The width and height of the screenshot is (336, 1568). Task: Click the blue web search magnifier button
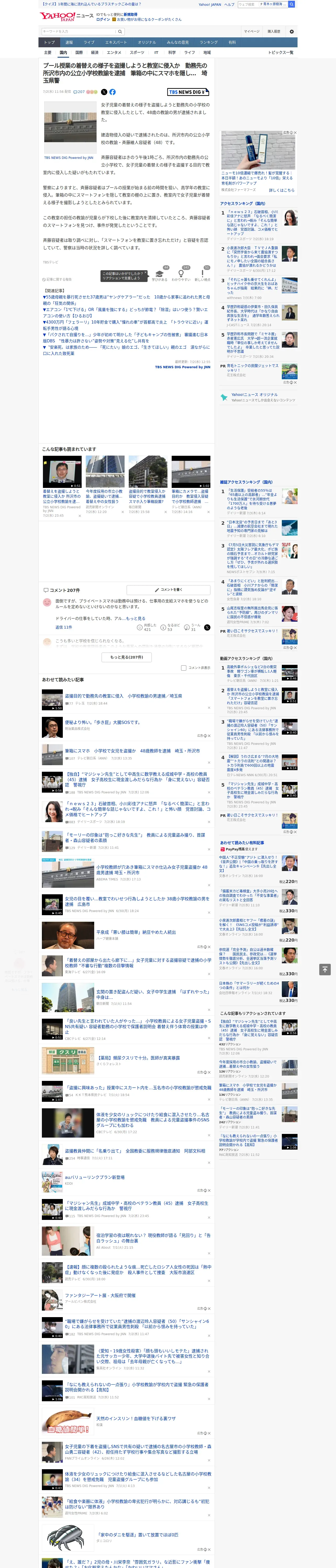point(292,4)
